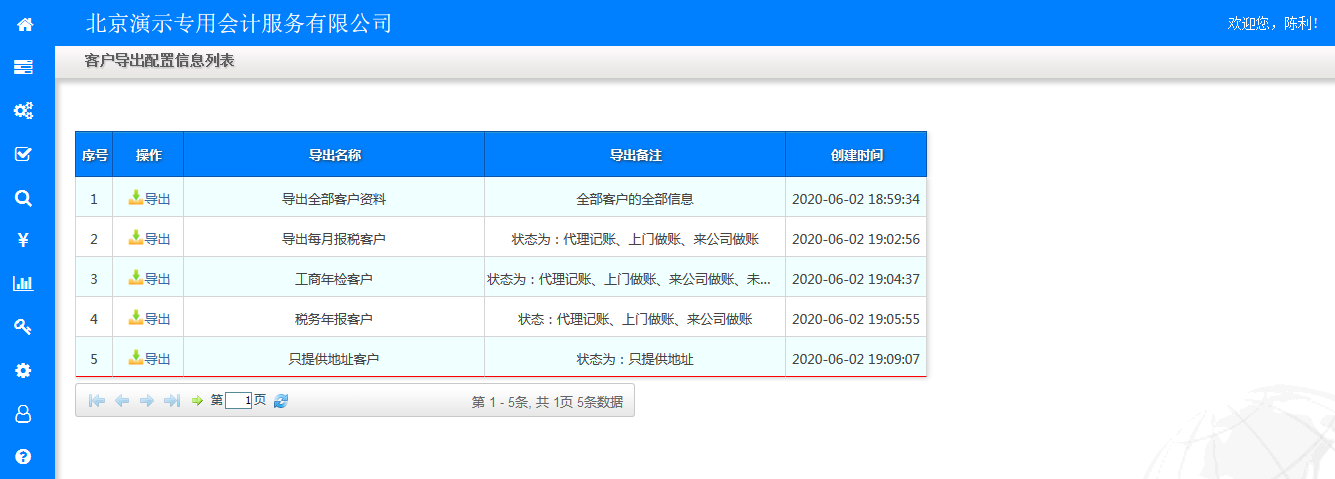Export 税务年报客户 row
Viewport: 1335px width, 479px height.
149,318
